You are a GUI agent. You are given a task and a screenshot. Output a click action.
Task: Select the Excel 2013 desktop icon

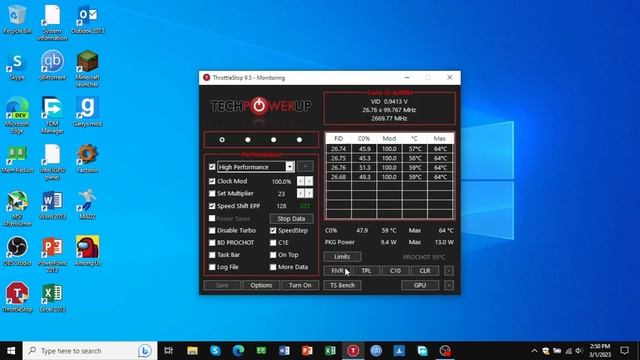point(52,298)
